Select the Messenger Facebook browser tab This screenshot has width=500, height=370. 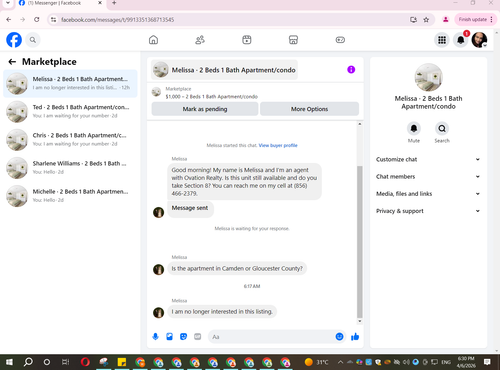pos(60,3)
